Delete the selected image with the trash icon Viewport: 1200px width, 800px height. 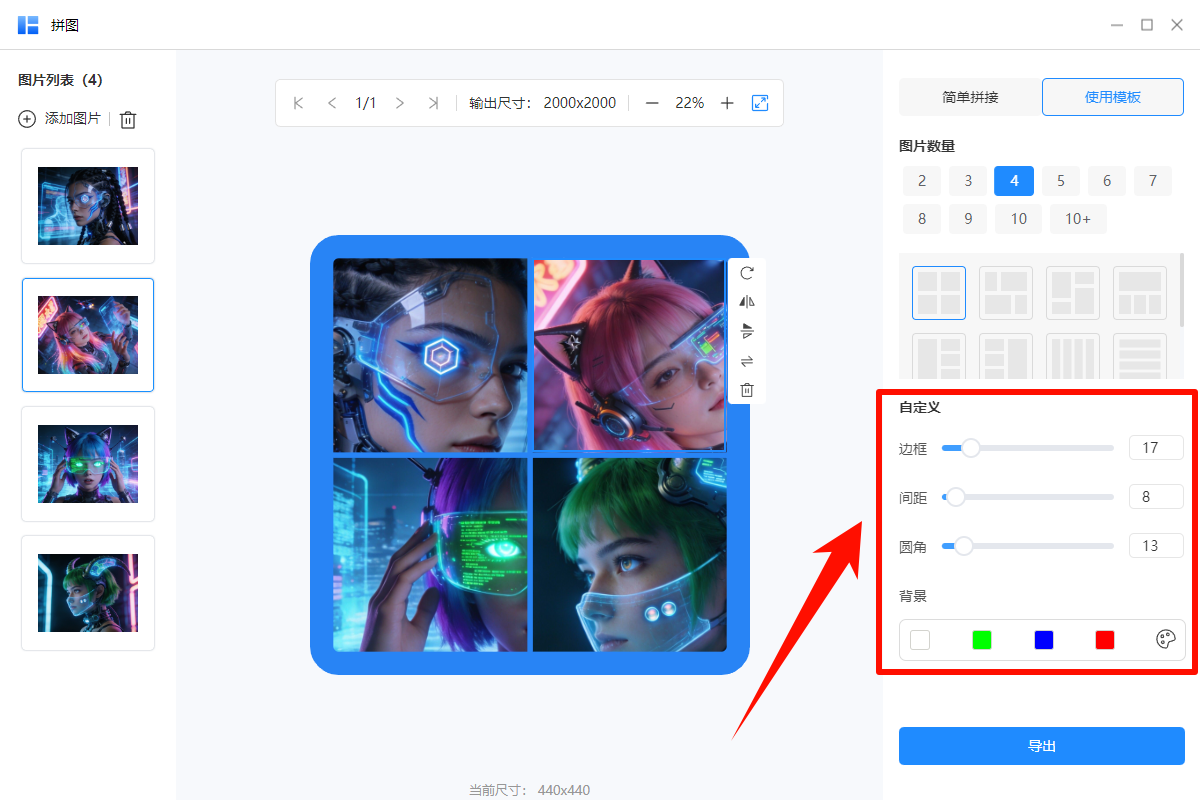[746, 389]
